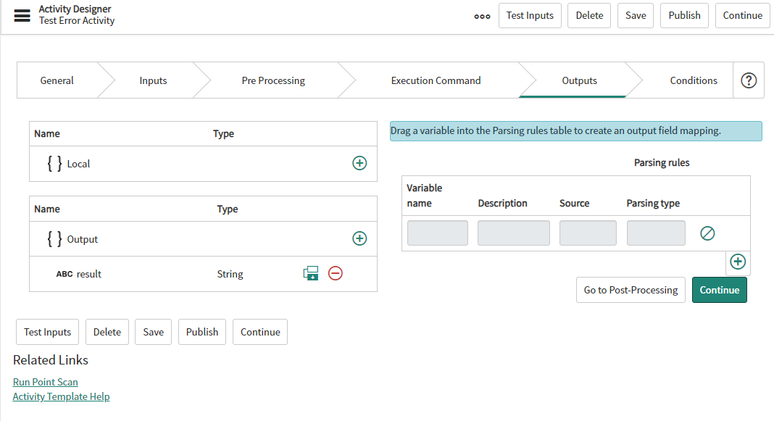Click the Local curly braces icon
Viewport: 774px width, 421px height.
(54, 163)
